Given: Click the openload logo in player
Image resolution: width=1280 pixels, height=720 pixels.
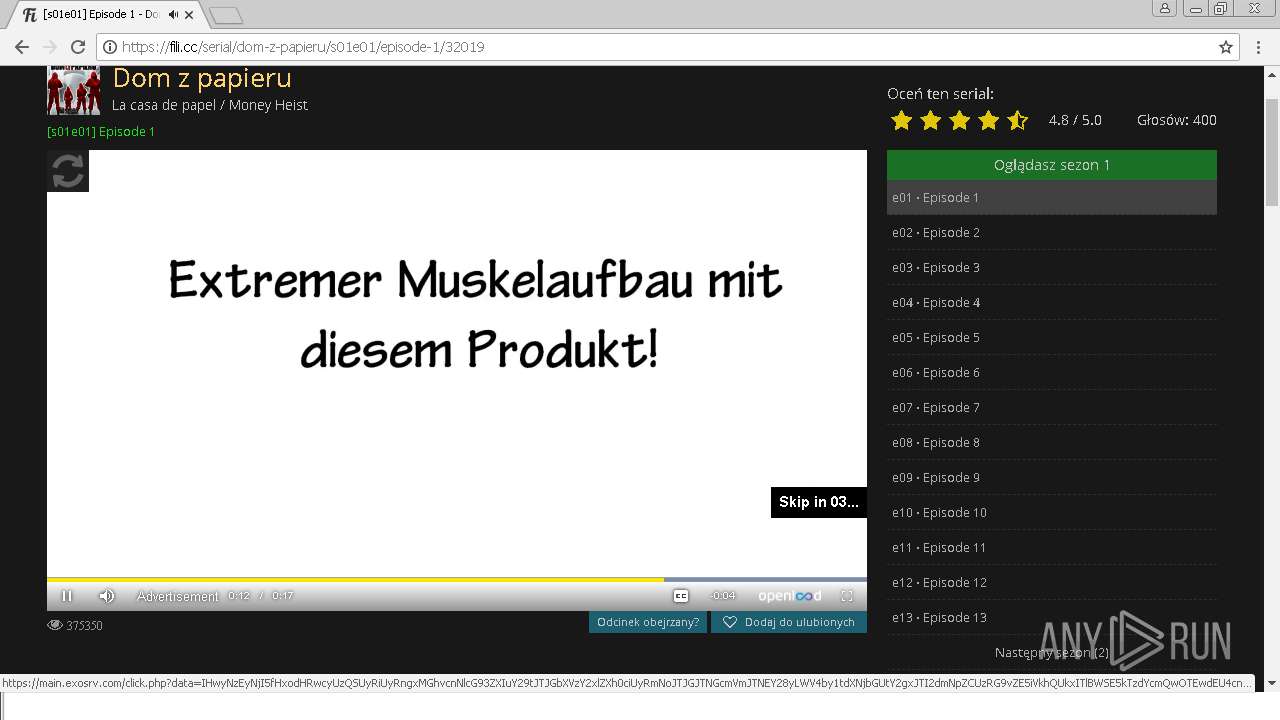Looking at the screenshot, I should pyautogui.click(x=789, y=596).
